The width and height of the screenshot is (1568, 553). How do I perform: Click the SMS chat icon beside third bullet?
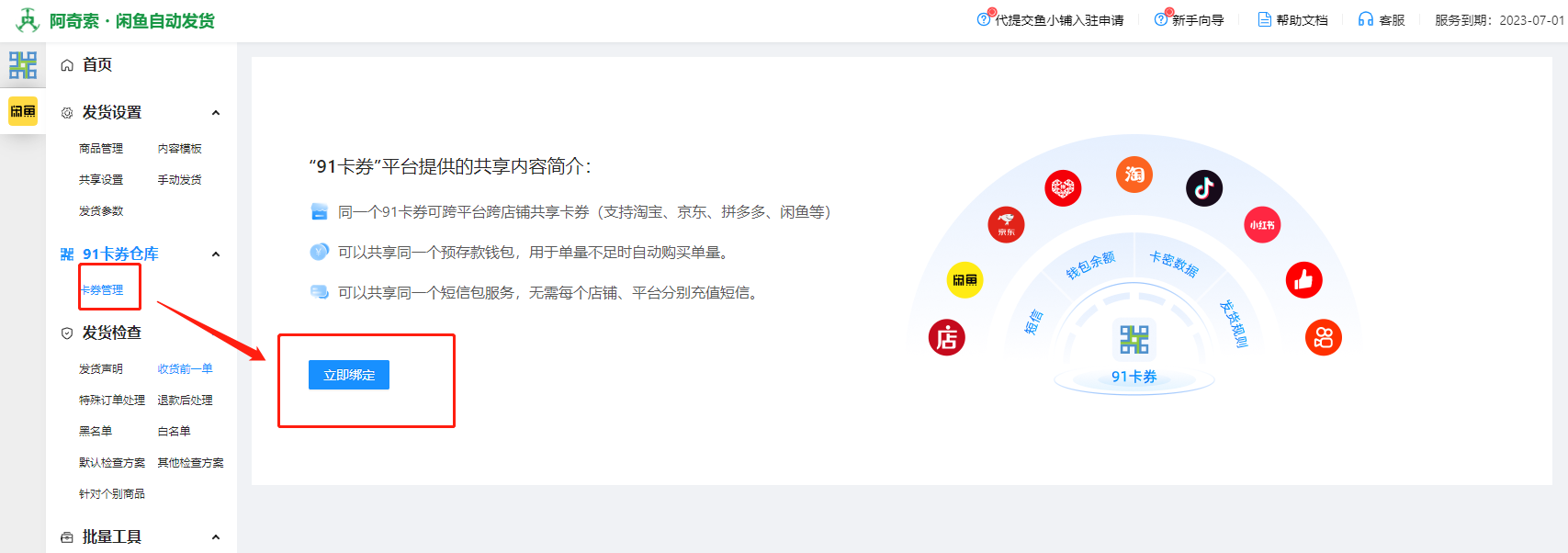click(x=319, y=292)
